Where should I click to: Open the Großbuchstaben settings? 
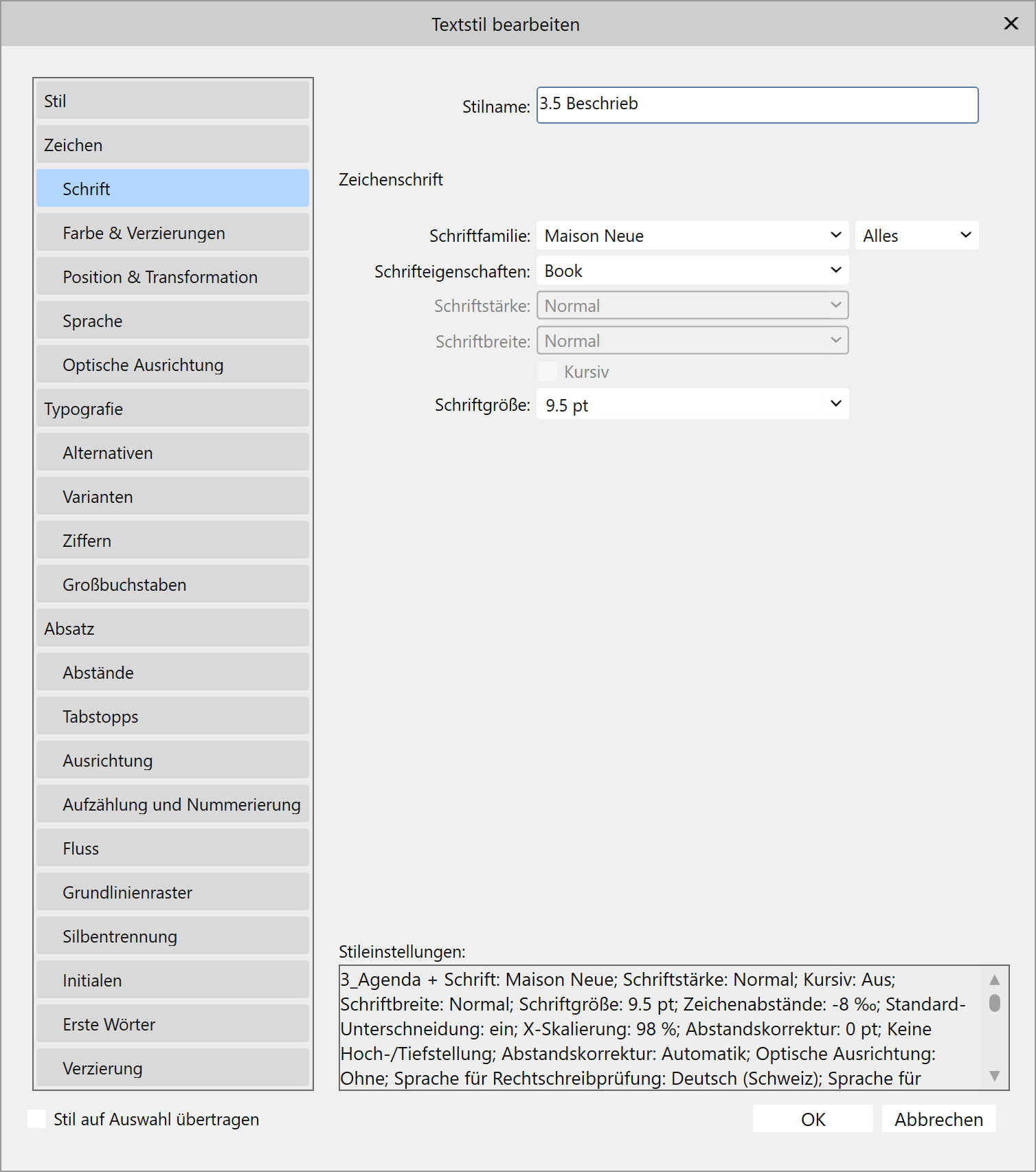(172, 584)
